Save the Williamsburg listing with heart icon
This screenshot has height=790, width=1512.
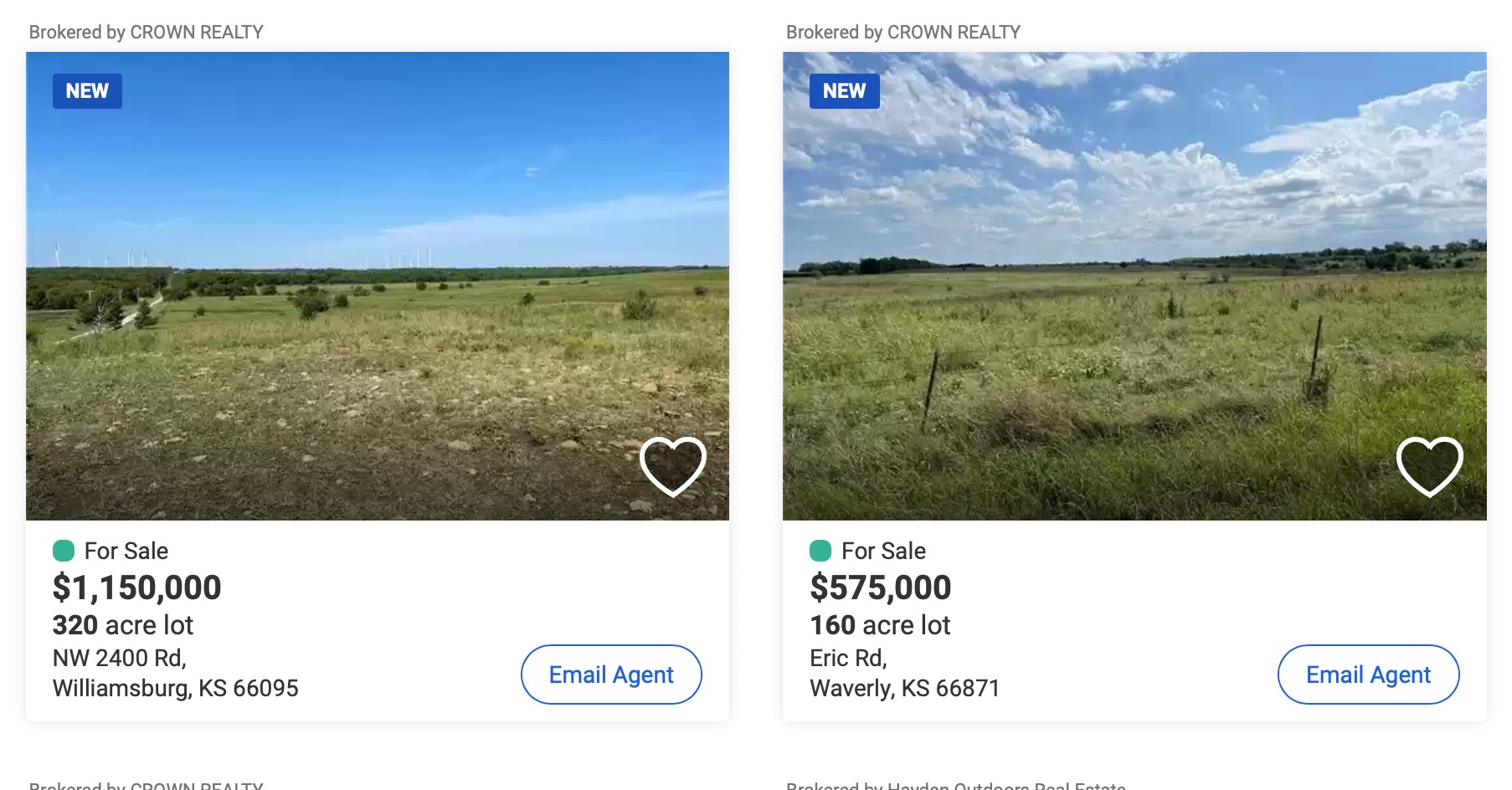coord(672,466)
